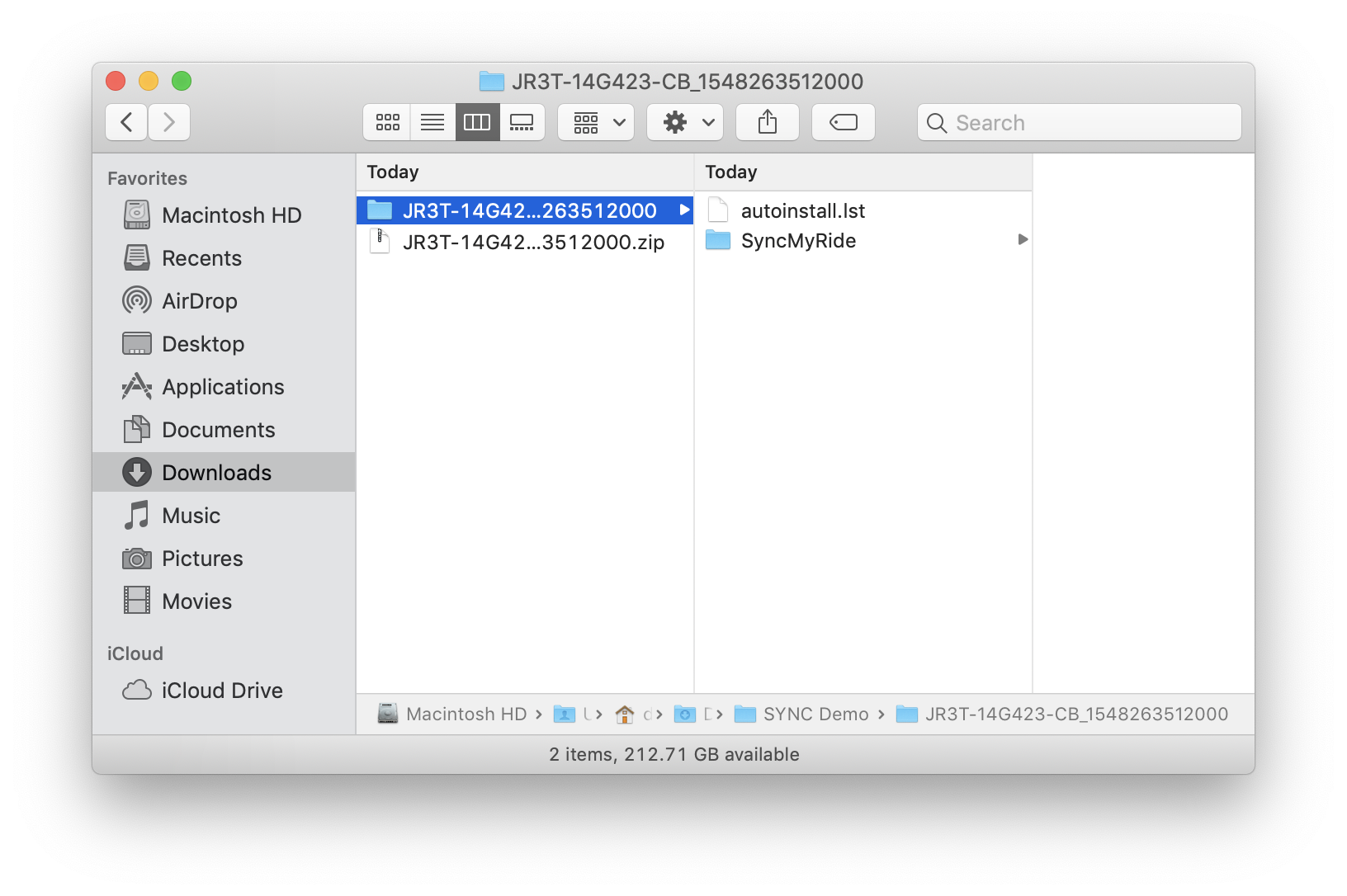
Task: Toggle column view in the toolbar
Action: click(477, 121)
